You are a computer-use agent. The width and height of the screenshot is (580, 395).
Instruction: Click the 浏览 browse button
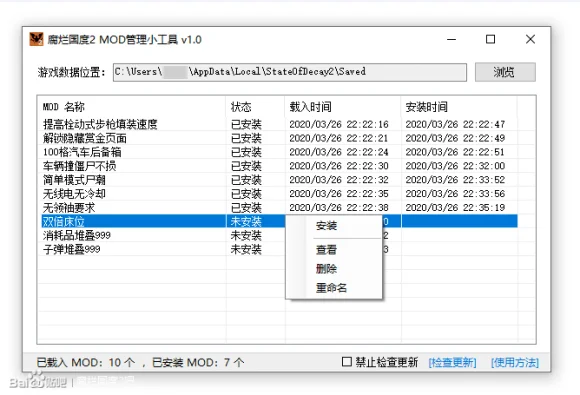click(505, 72)
